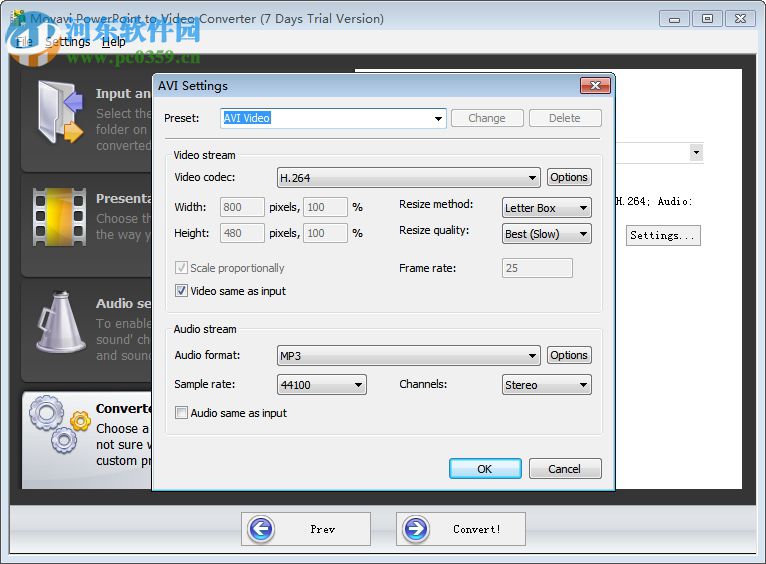Toggle Scale proportionally checkbox
The image size is (766, 564).
coord(181,268)
